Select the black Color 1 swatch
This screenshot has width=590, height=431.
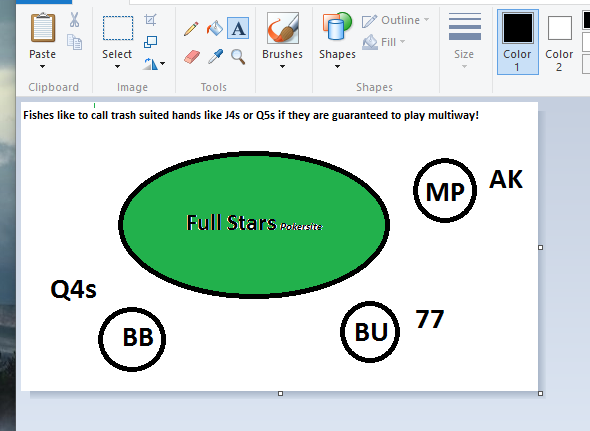coord(518,42)
